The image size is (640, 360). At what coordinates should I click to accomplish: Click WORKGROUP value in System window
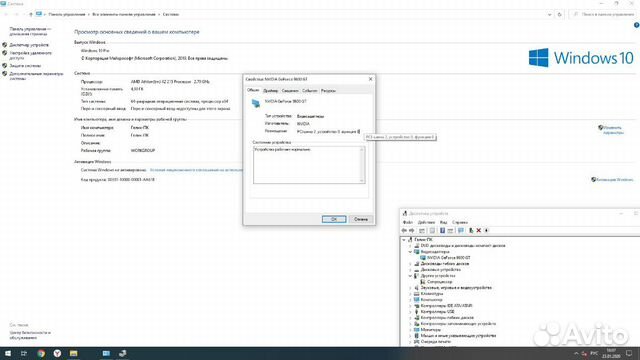pyautogui.click(x=143, y=151)
